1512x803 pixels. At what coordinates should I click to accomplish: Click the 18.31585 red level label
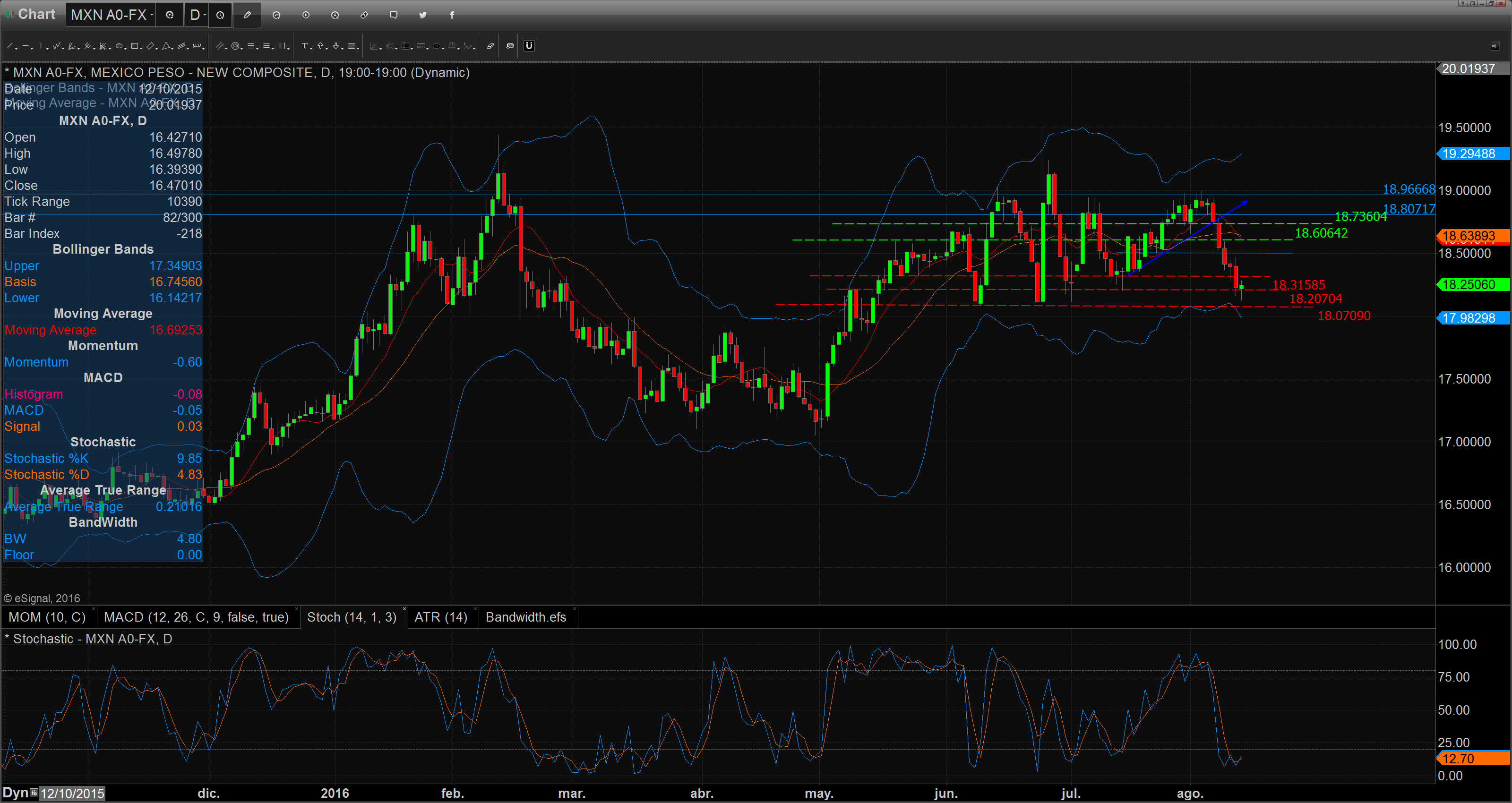tap(1298, 285)
